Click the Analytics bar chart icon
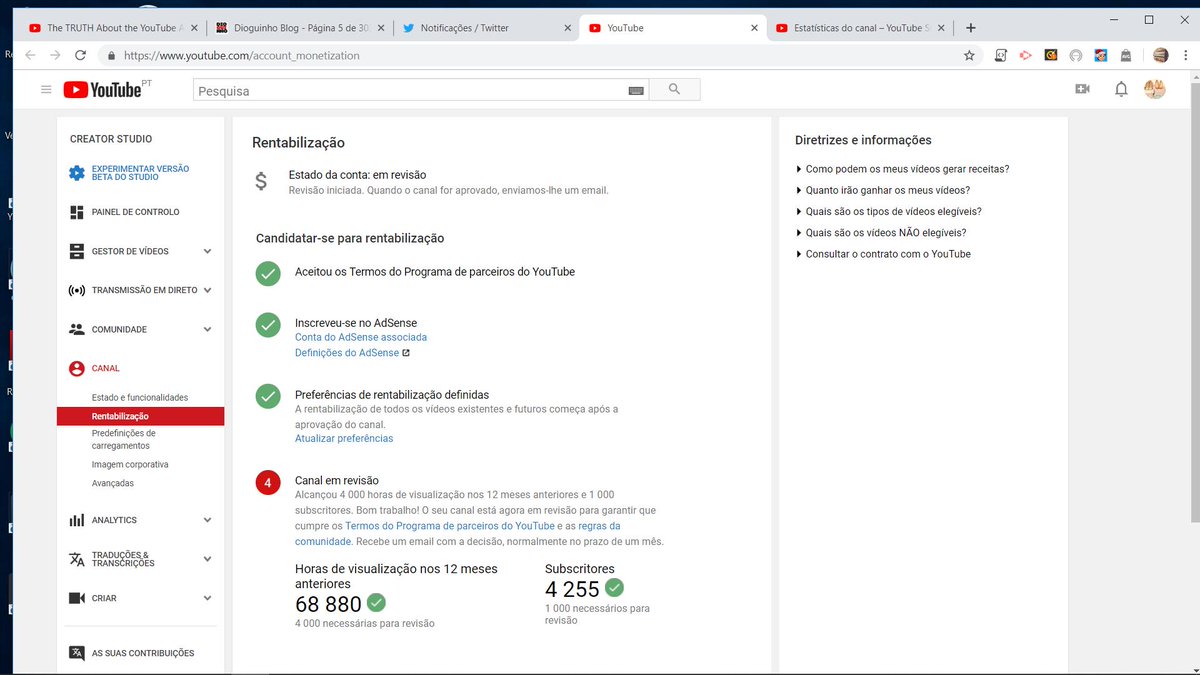Image resolution: width=1200 pixels, height=675 pixels. click(77, 520)
